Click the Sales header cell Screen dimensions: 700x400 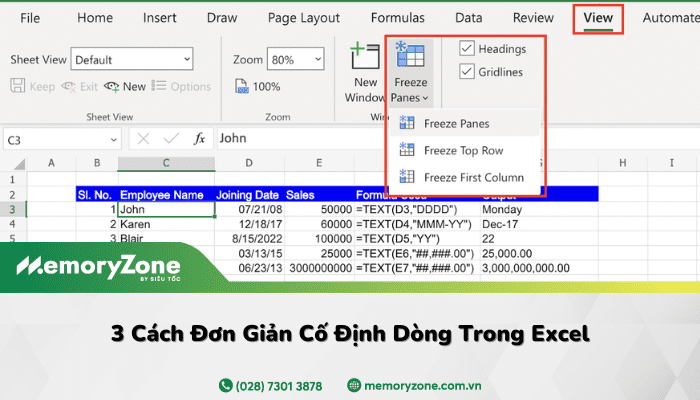click(319, 195)
